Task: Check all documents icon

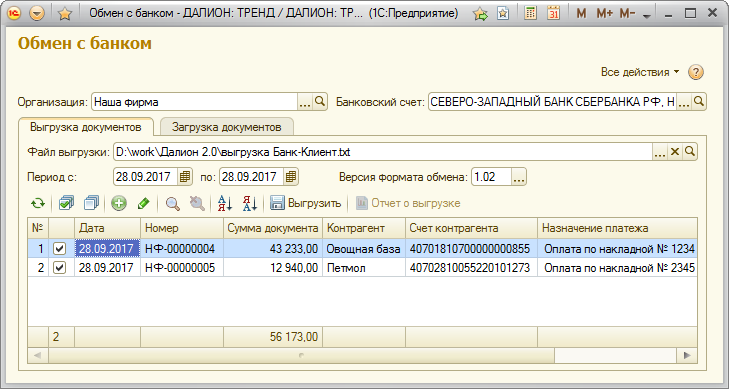Action: [66, 203]
